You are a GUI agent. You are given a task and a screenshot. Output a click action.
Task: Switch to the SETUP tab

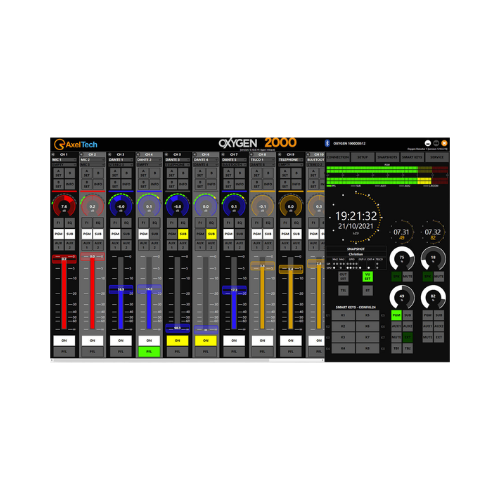pos(362,157)
